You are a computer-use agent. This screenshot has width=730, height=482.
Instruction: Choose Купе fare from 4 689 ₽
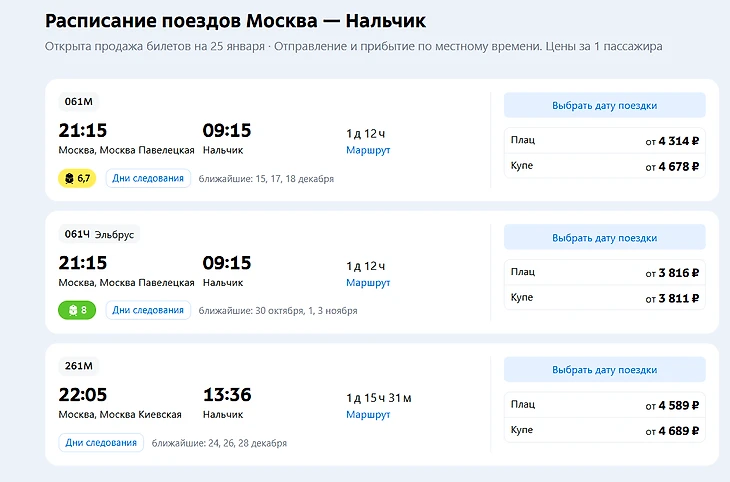tap(604, 430)
